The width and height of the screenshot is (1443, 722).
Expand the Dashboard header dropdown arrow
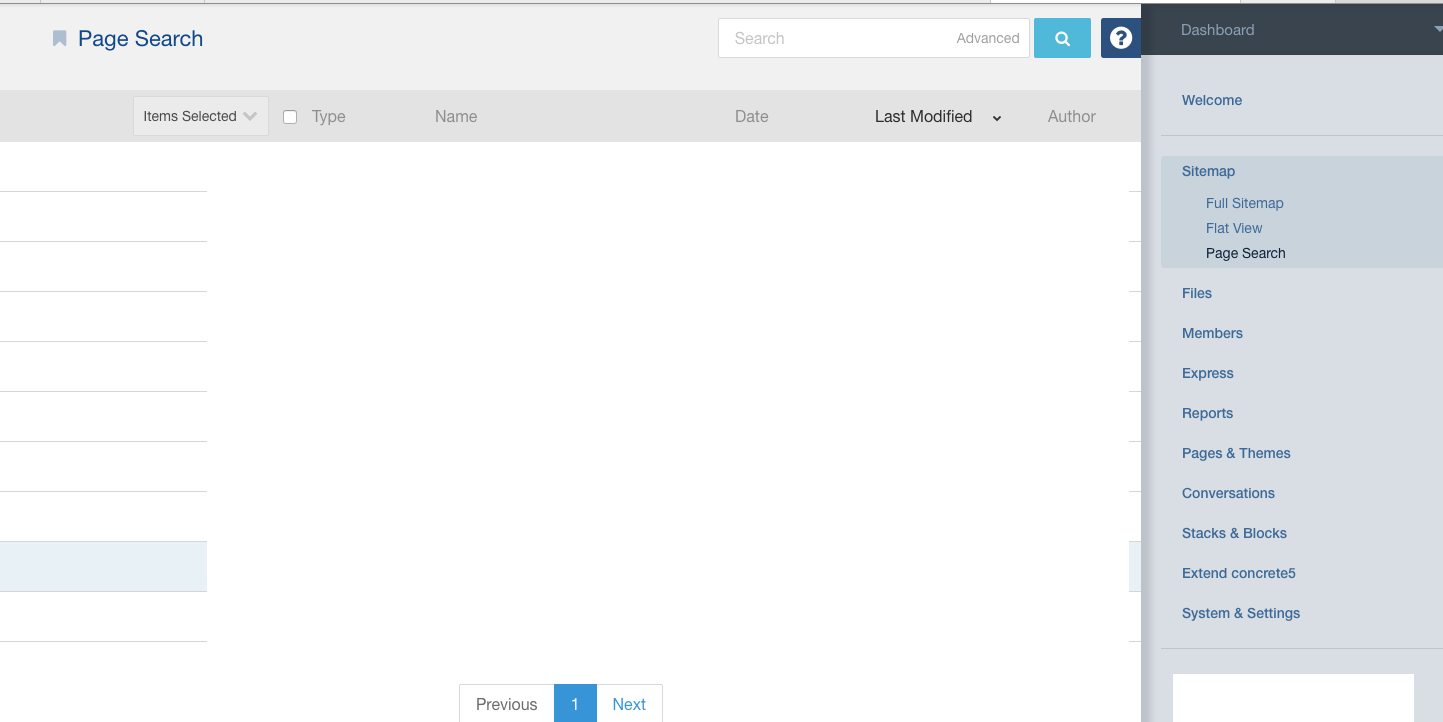click(1437, 30)
